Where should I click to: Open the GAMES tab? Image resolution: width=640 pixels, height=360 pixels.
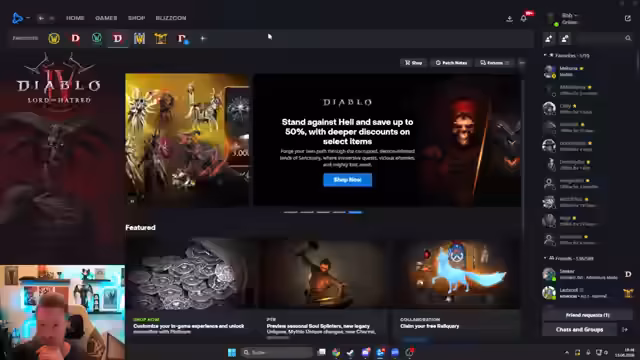coord(106,18)
